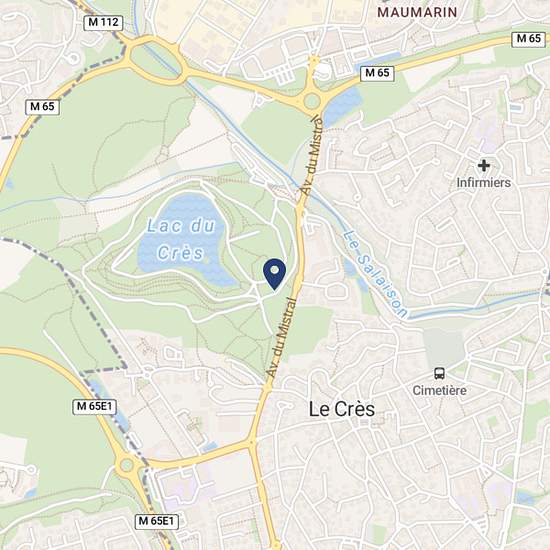Click the M 65 shield on the left edge

(x=42, y=107)
